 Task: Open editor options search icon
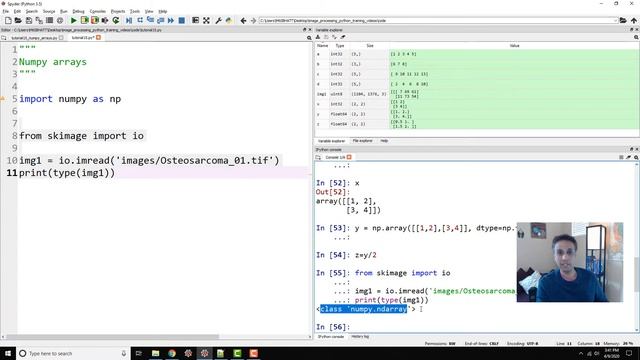tap(309, 38)
